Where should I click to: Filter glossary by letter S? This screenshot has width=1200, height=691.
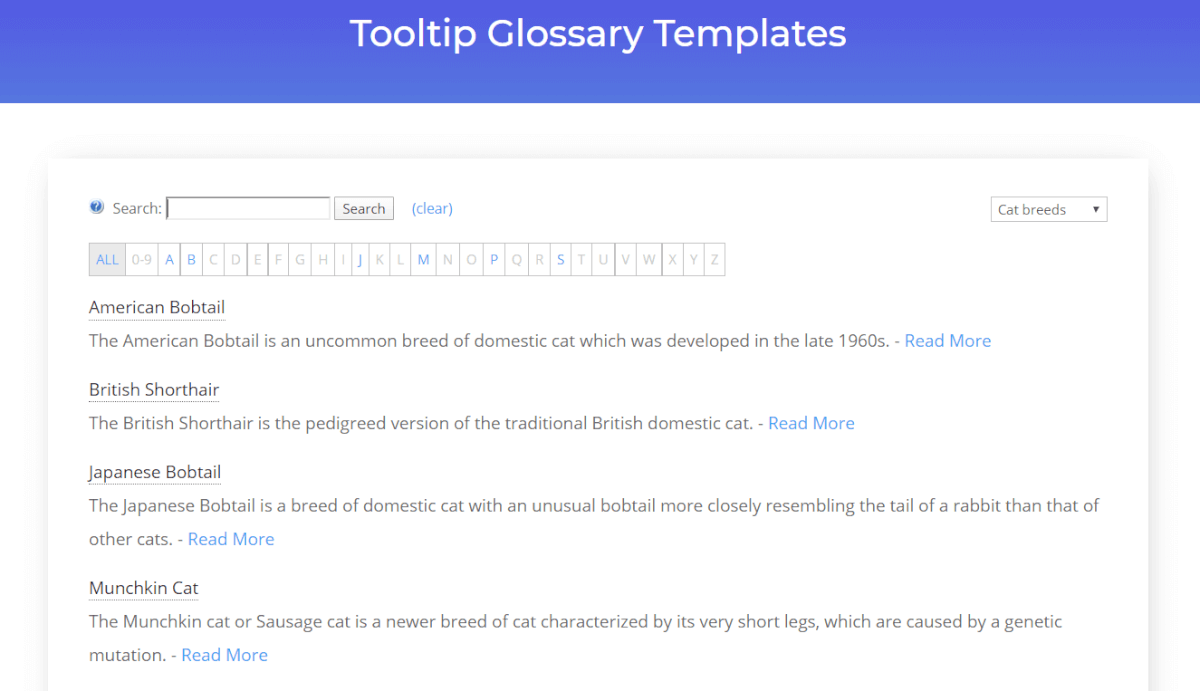click(x=560, y=260)
